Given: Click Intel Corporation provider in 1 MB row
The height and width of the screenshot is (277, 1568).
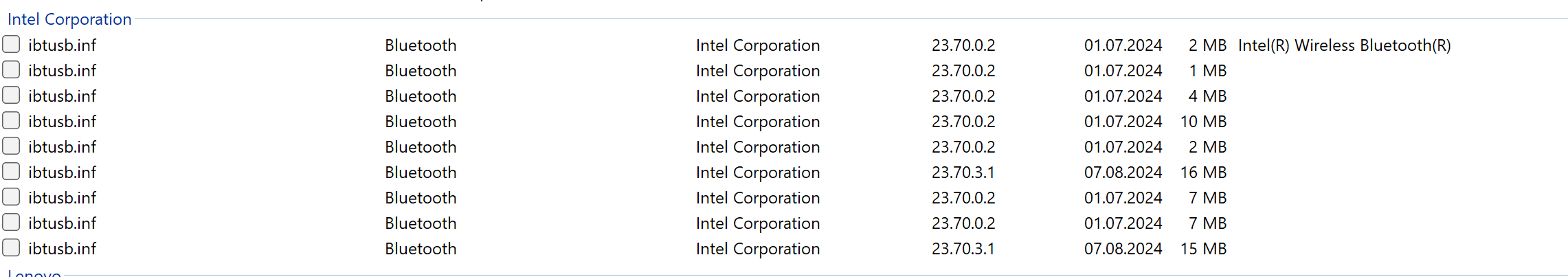Looking at the screenshot, I should coord(757,71).
